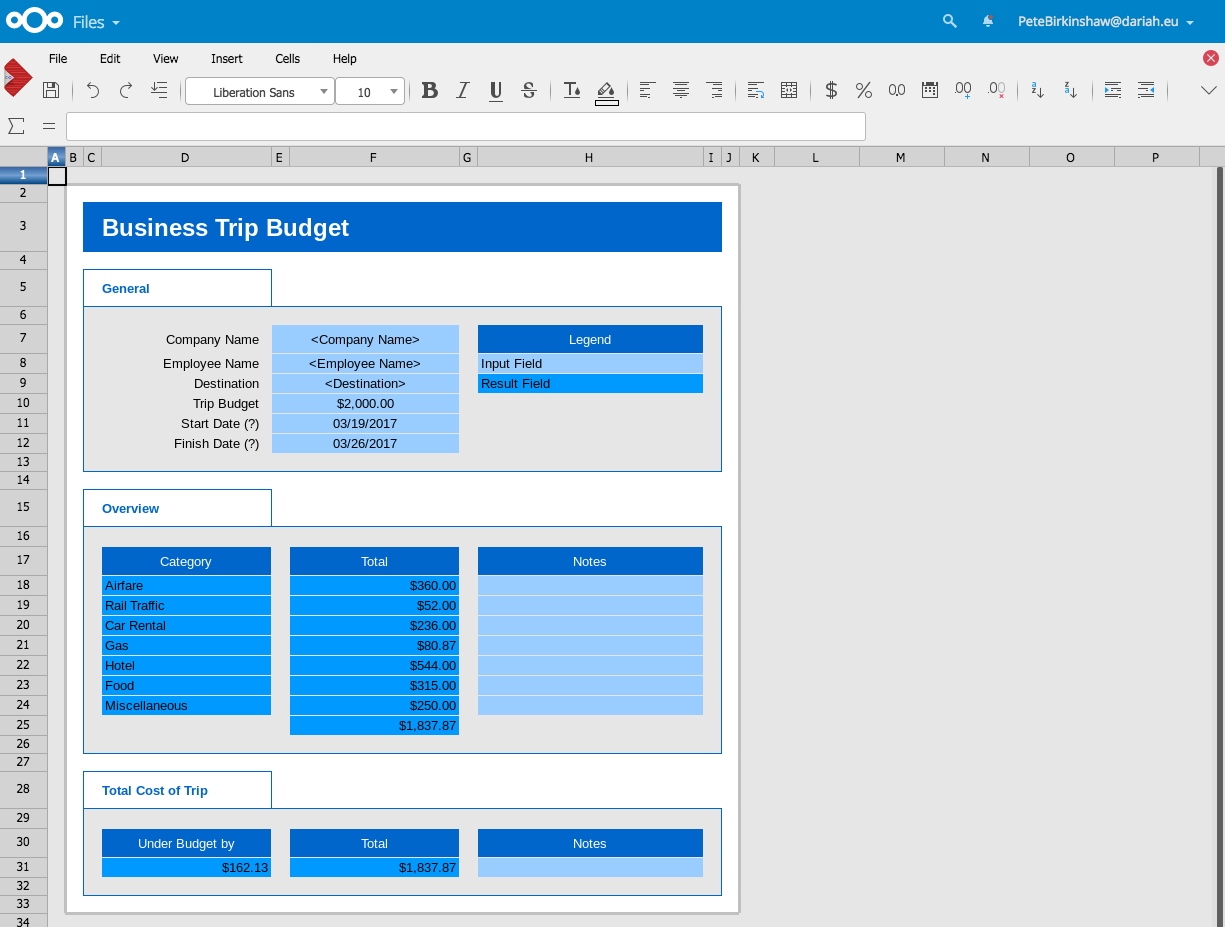This screenshot has height=927, width=1225.
Task: Click the Sum function icon
Action: click(x=16, y=126)
